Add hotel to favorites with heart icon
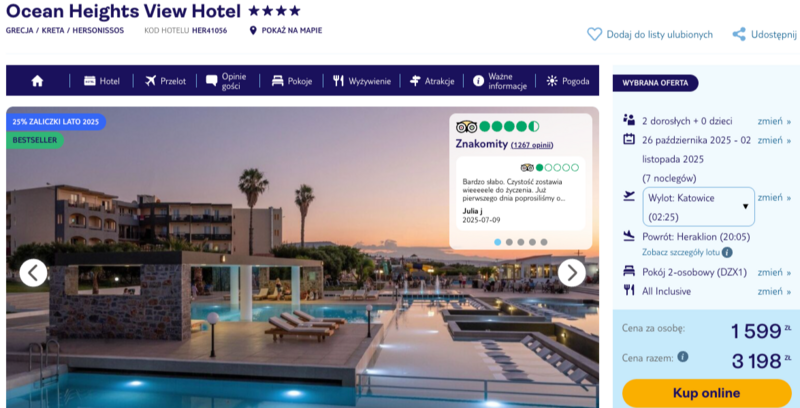 coord(594,34)
